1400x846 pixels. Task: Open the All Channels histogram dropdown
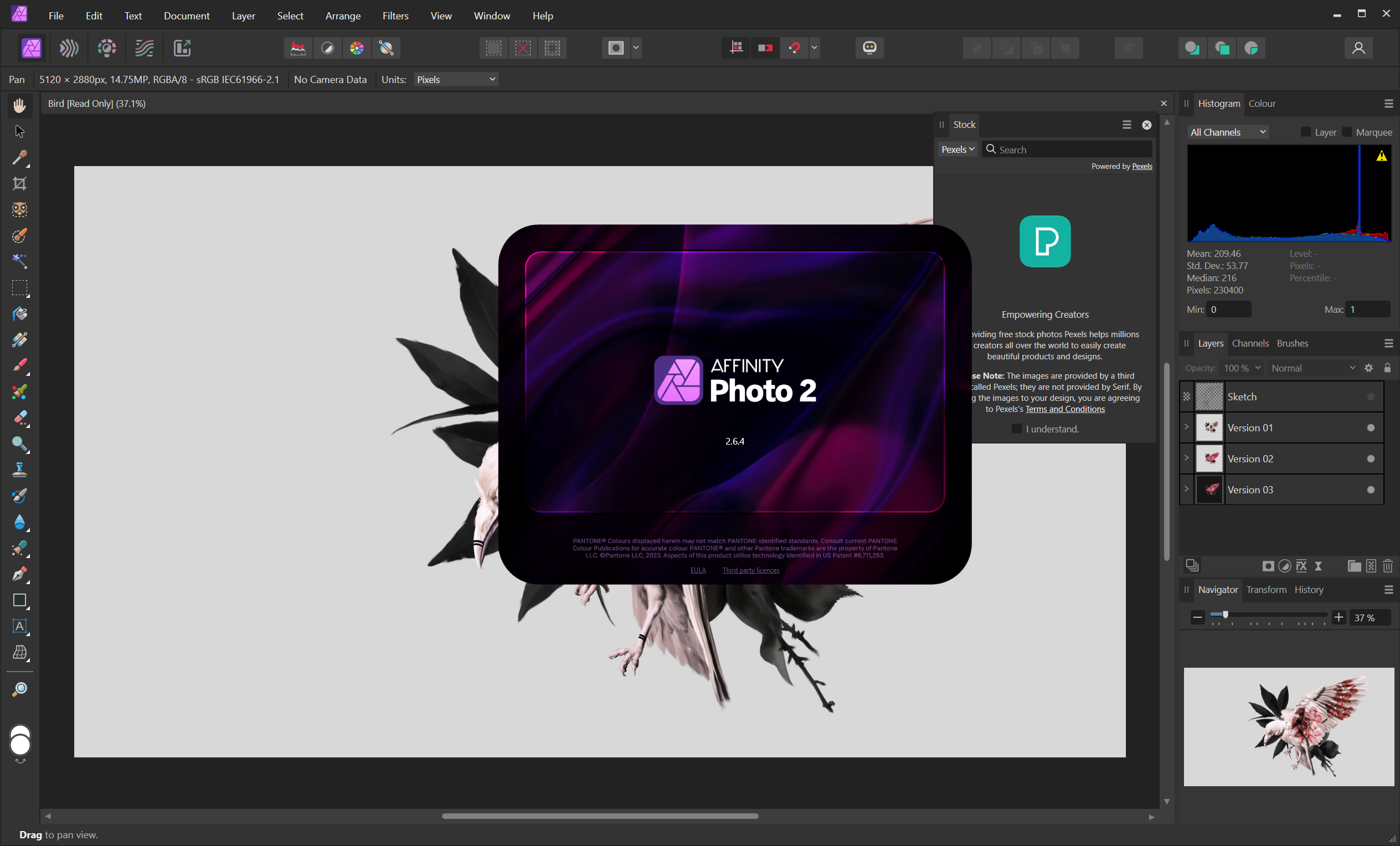point(1228,132)
